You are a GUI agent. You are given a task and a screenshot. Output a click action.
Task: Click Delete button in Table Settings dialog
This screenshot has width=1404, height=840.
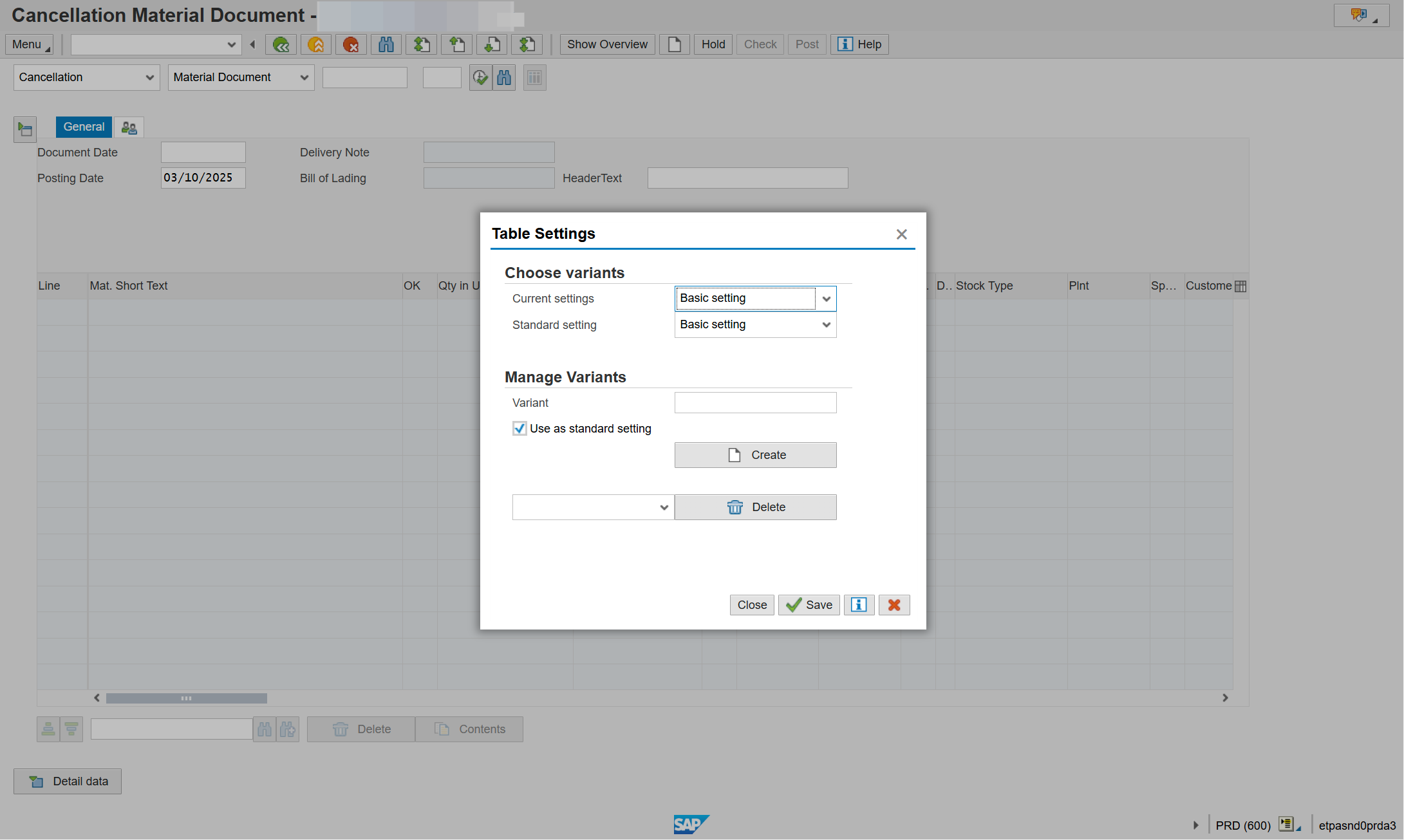(x=755, y=507)
